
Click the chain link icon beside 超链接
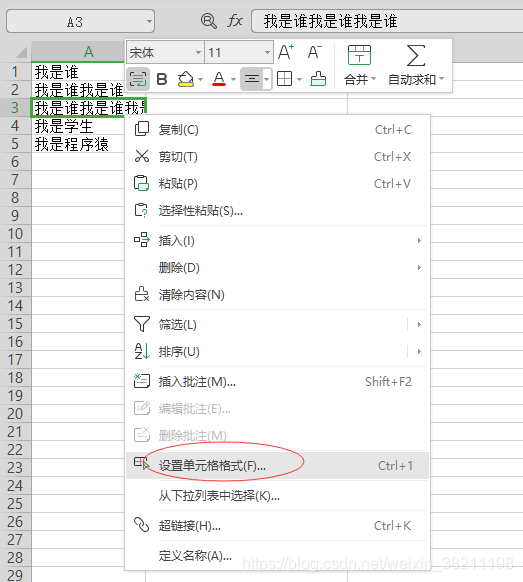[x=141, y=525]
